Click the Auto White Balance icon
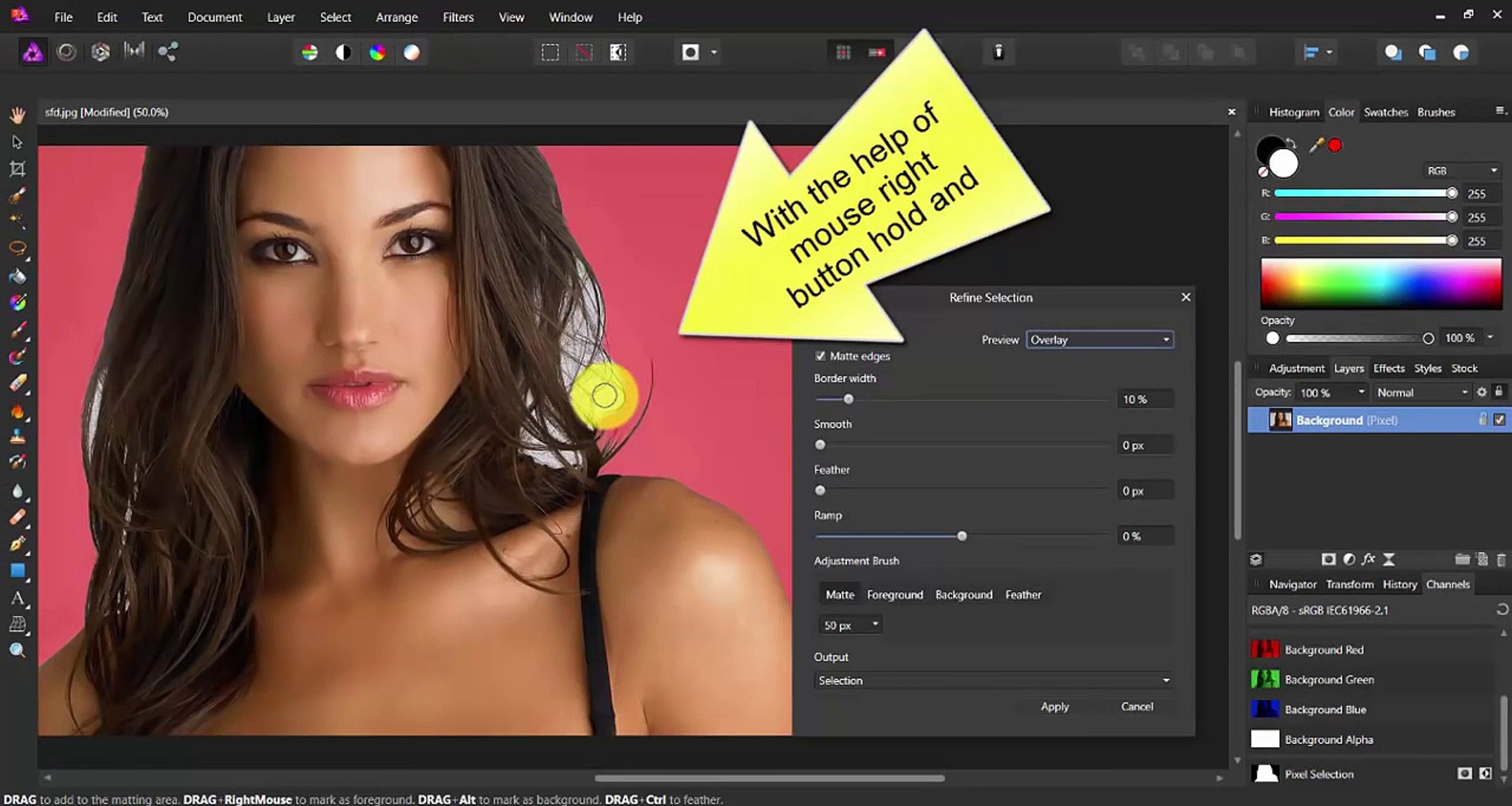This screenshot has height=806, width=1512. (x=412, y=52)
